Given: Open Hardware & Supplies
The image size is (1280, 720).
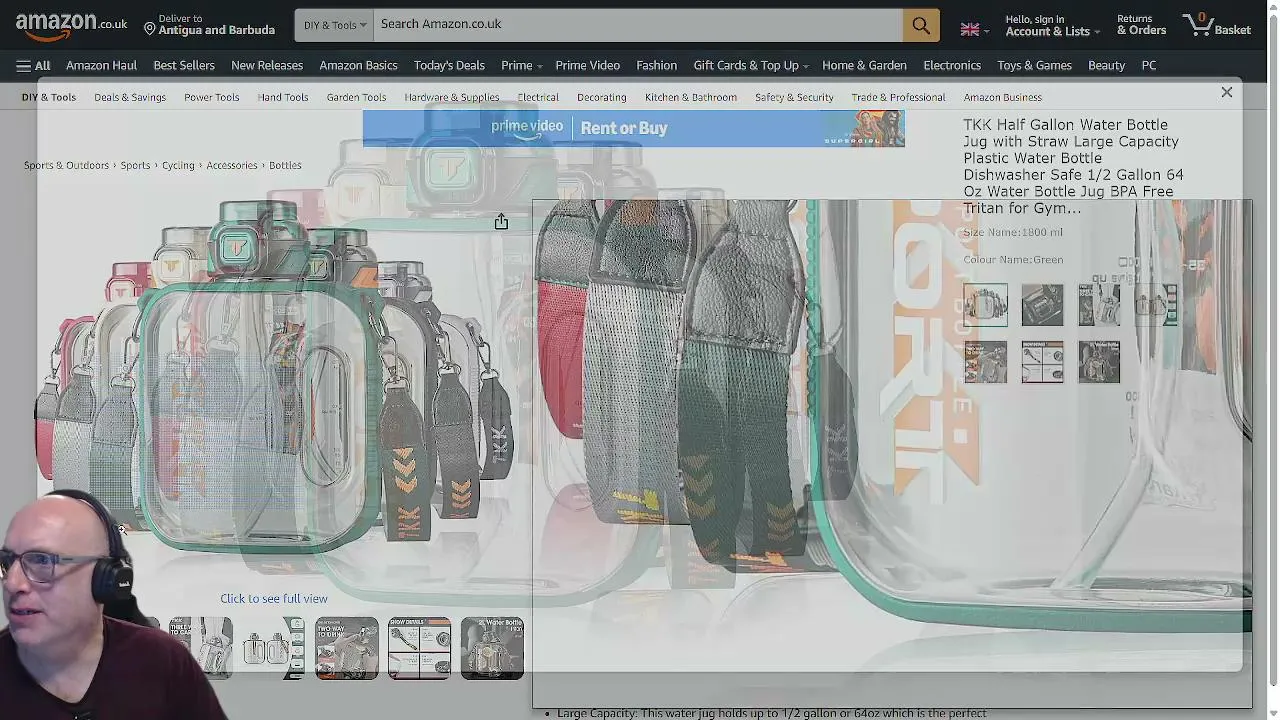Looking at the screenshot, I should 452,98.
